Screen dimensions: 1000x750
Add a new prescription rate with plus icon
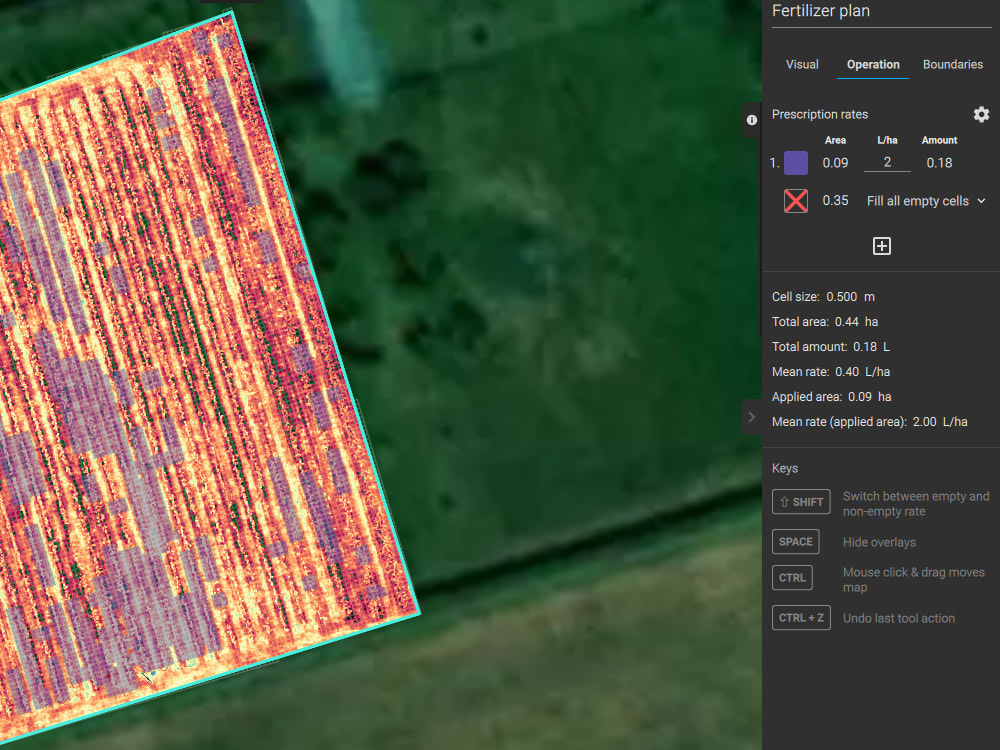click(x=881, y=245)
